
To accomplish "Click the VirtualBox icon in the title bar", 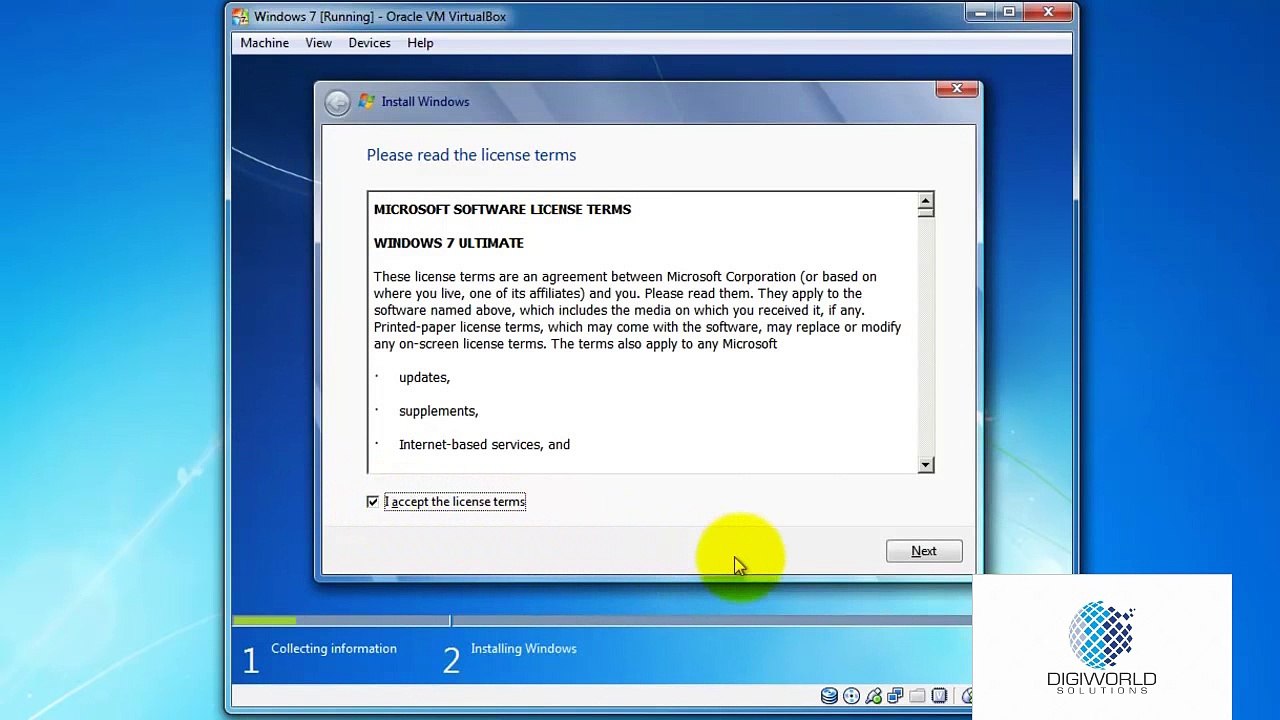I will tap(240, 16).
